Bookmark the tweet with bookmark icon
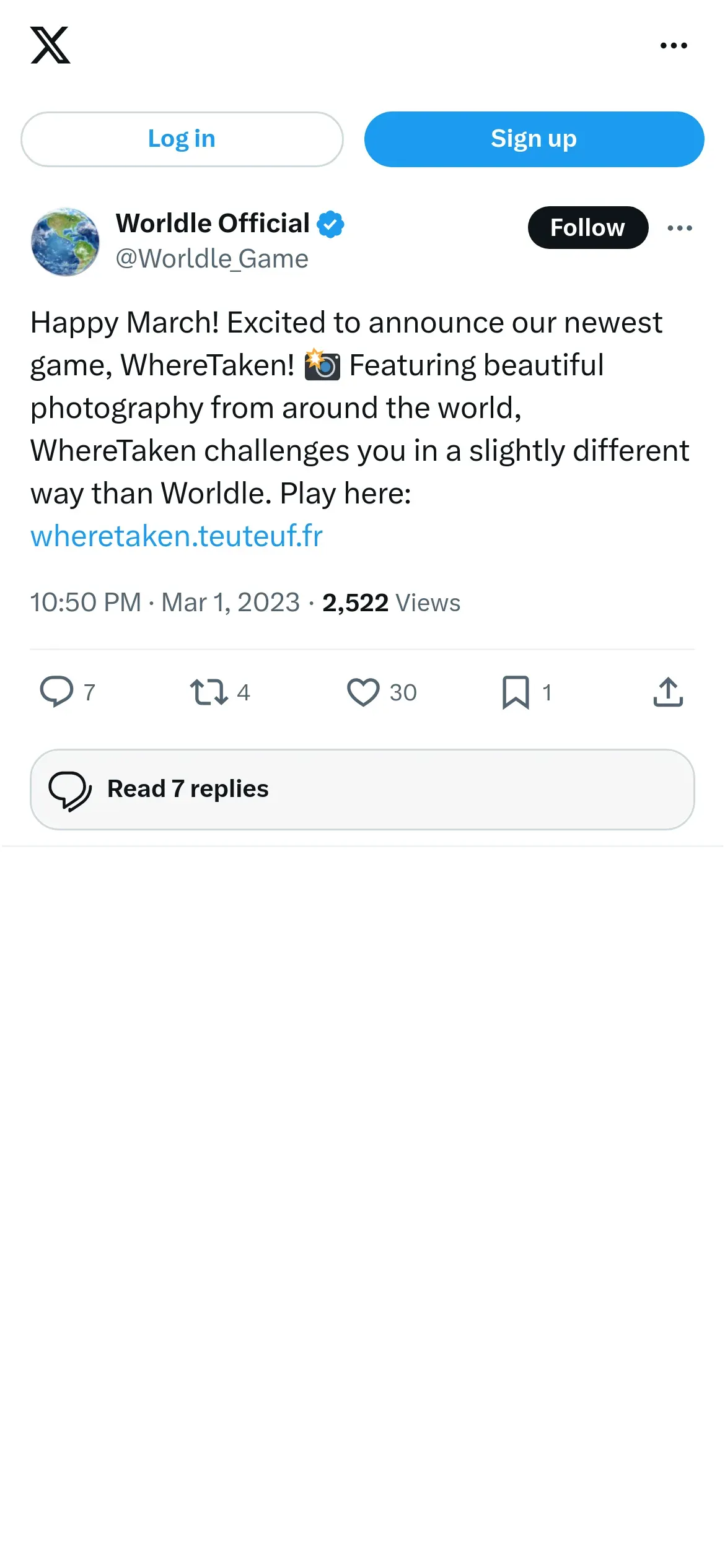Image resolution: width=725 pixels, height=1568 pixels. 516,692
